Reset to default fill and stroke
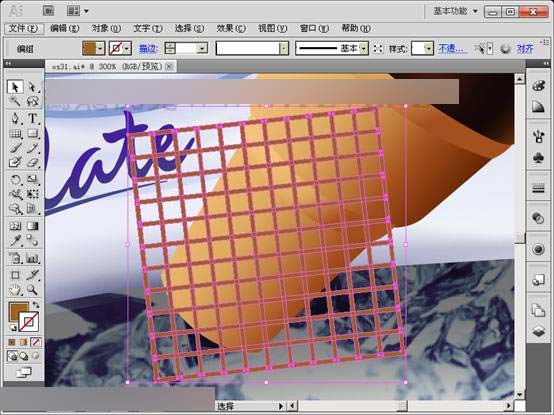This screenshot has width=554, height=415. 12,328
